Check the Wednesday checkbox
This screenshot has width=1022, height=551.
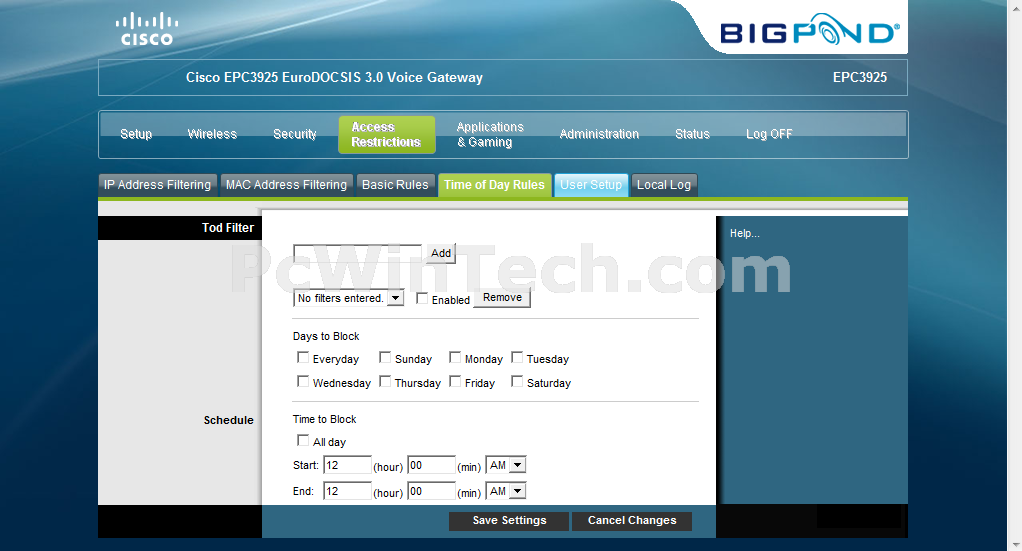[x=302, y=381]
